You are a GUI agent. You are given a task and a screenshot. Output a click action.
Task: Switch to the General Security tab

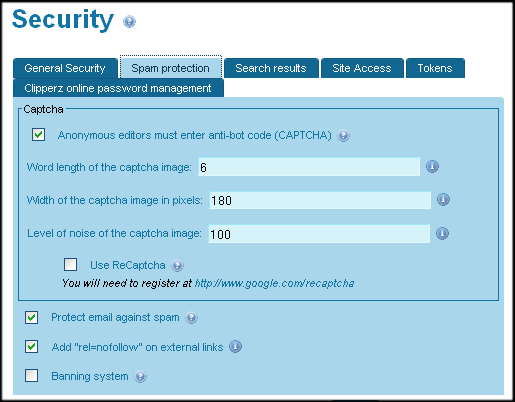click(65, 68)
